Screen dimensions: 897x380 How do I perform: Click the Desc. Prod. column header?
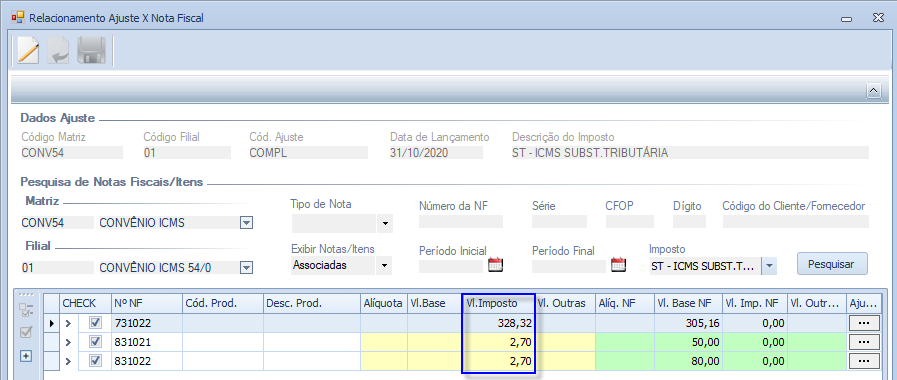pos(312,303)
